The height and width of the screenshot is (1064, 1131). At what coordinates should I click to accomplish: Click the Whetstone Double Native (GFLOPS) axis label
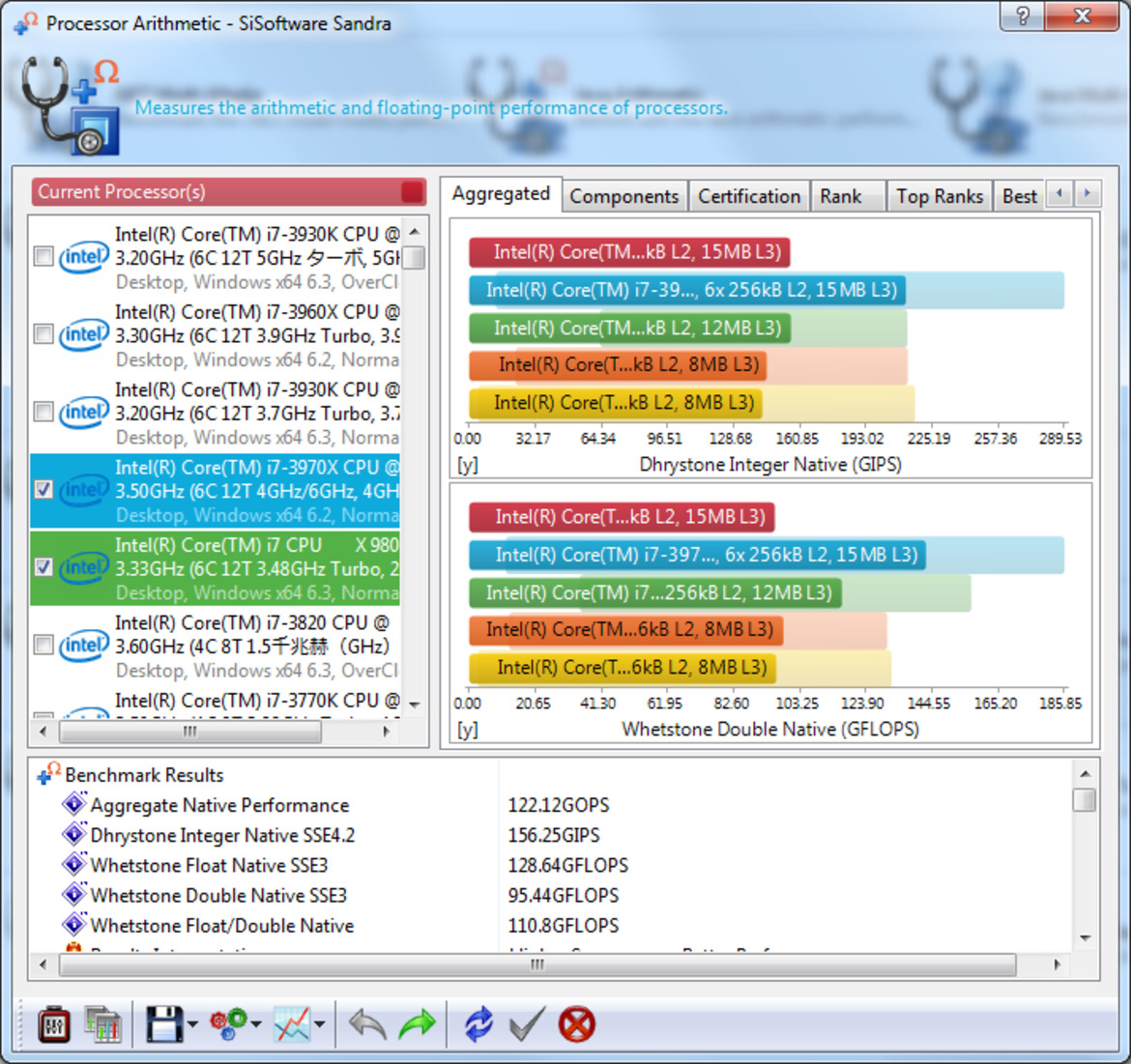tap(770, 730)
